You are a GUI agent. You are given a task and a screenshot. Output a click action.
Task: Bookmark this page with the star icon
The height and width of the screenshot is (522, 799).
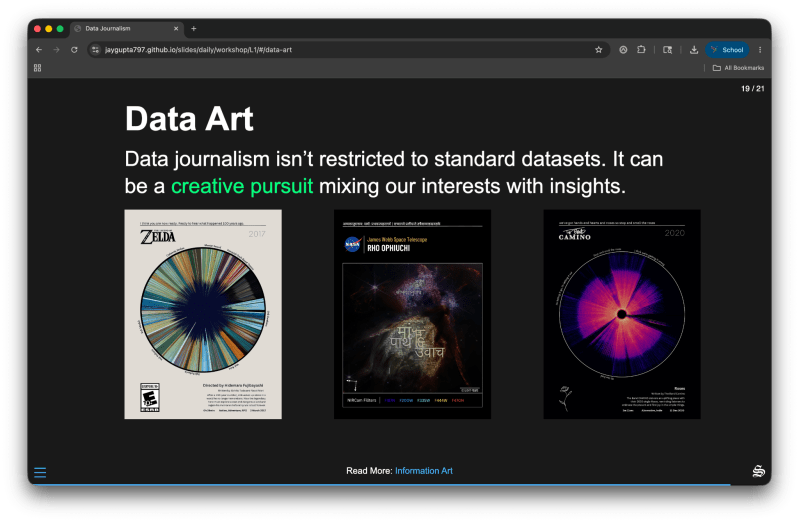[599, 49]
